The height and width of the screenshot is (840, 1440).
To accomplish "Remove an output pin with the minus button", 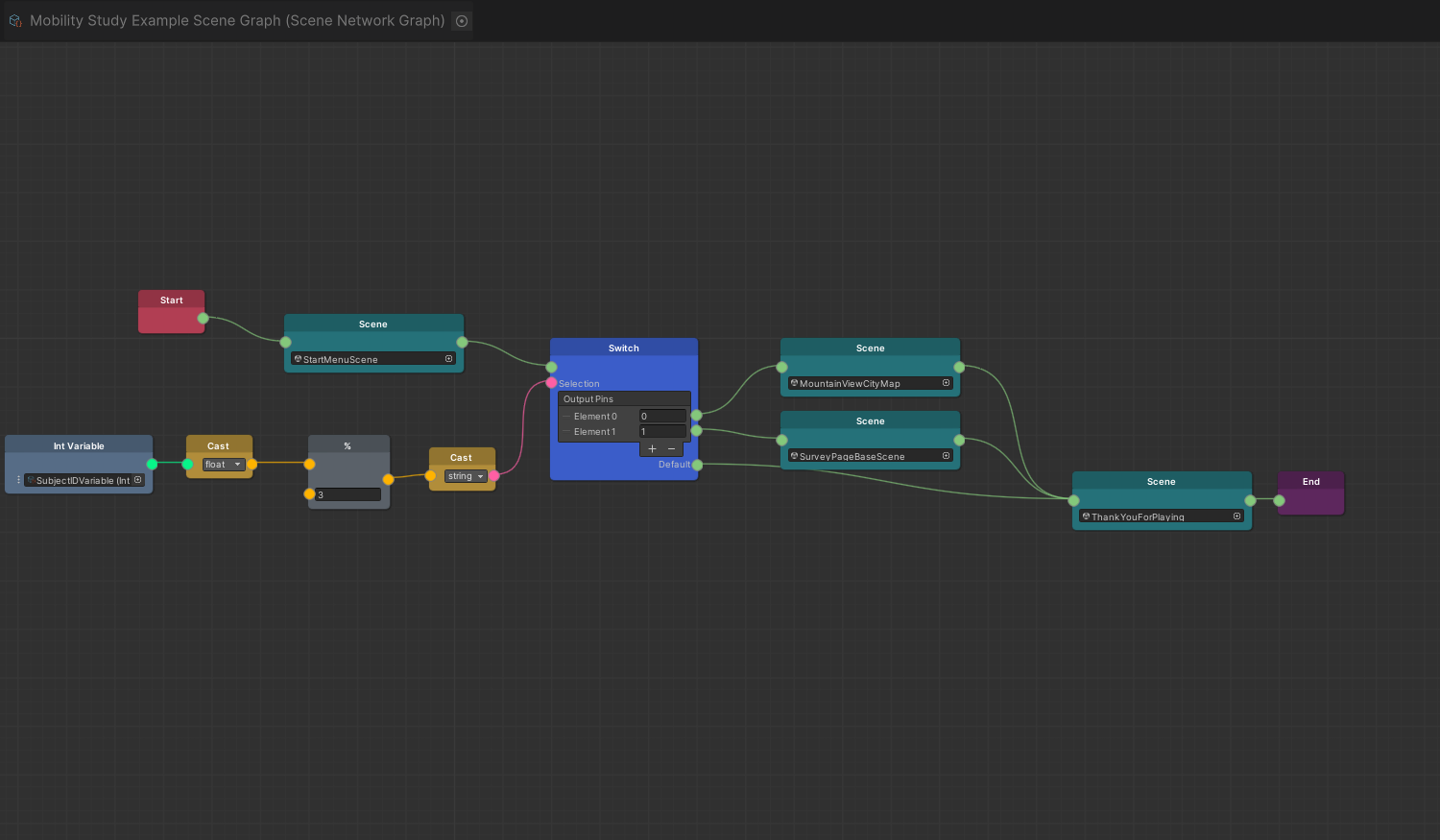I will point(672,448).
